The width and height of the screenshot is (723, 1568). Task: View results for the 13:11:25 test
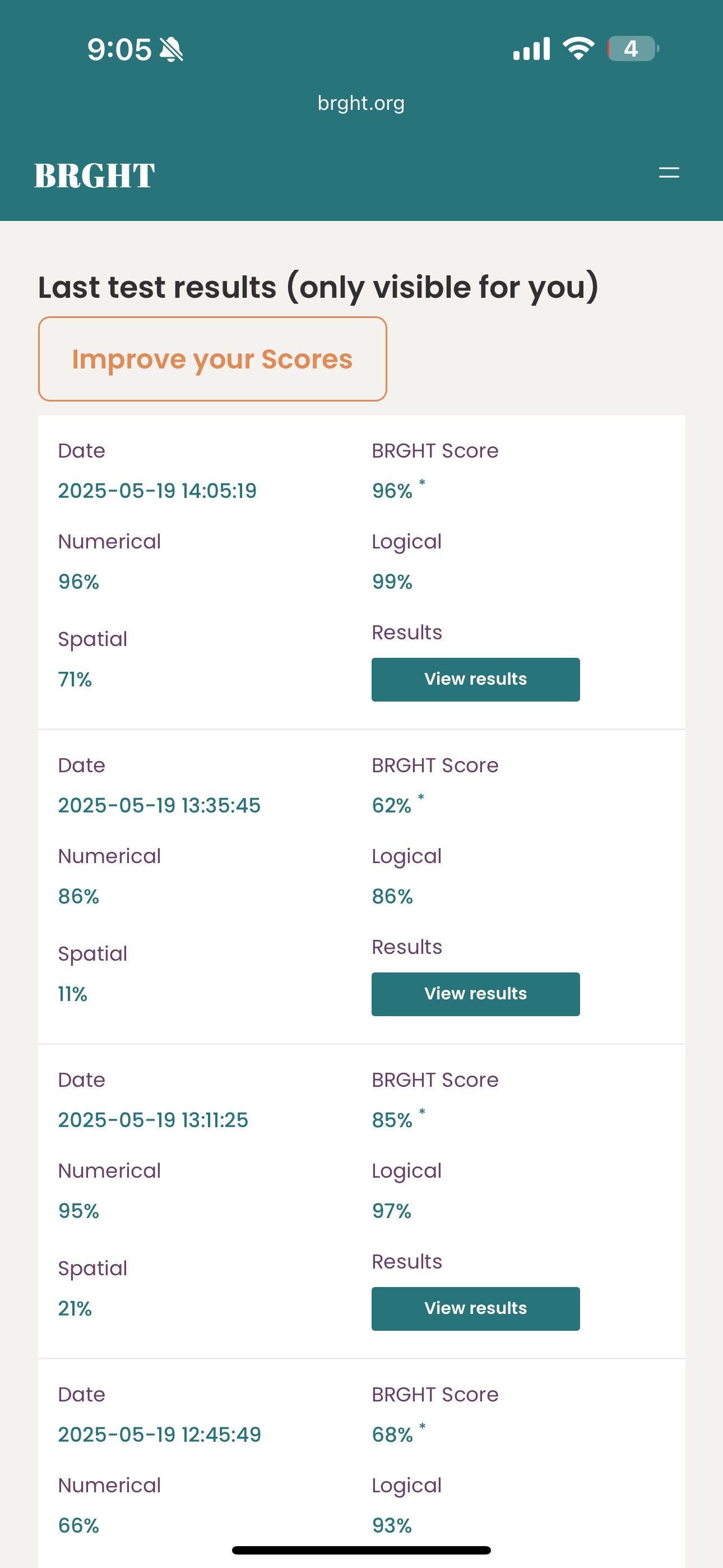click(475, 1309)
